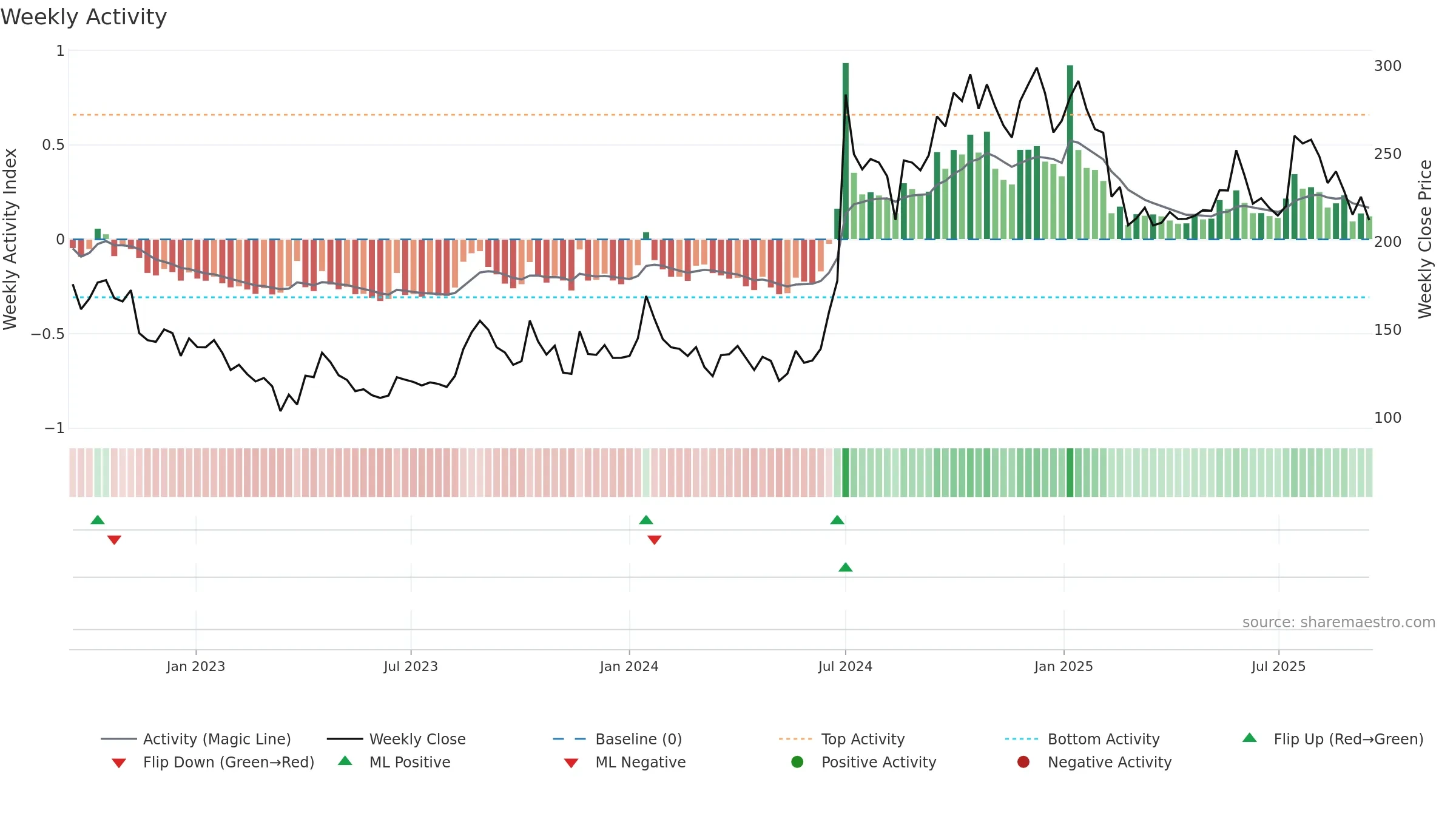
Task: Click the first green flip-up triangle before Jan 2023
Action: 98,520
